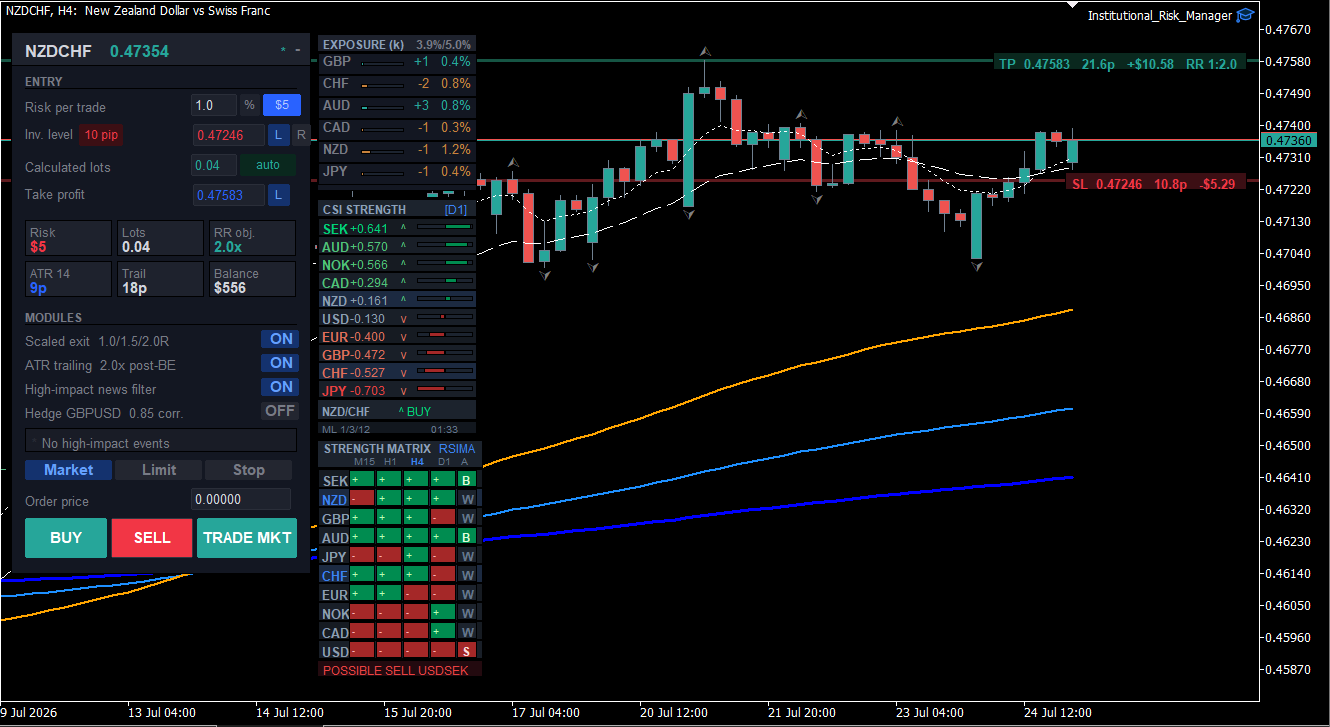Open the RSIMA mode selector in Strength Matrix

457,449
